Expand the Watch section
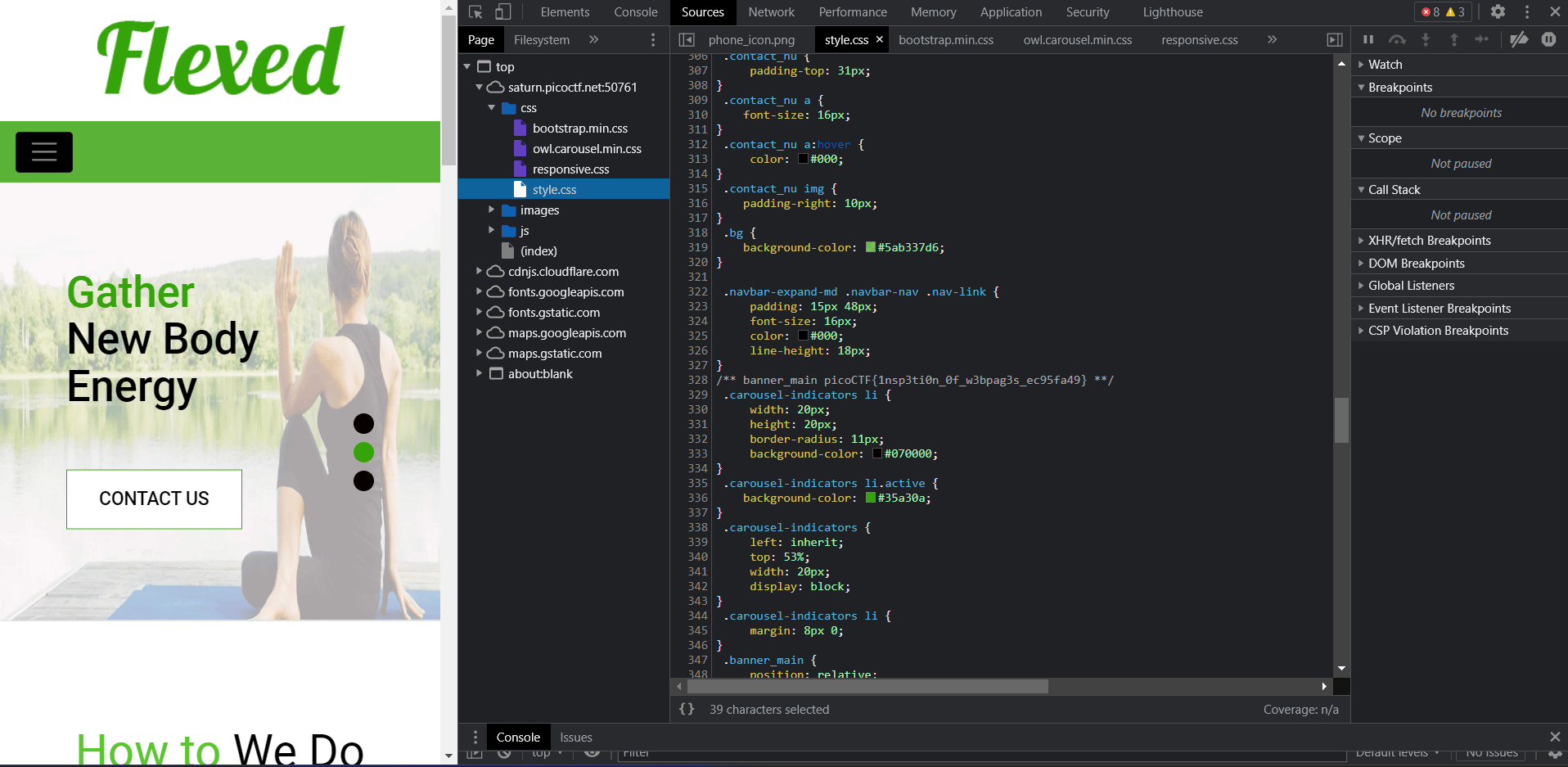 pos(1386,65)
